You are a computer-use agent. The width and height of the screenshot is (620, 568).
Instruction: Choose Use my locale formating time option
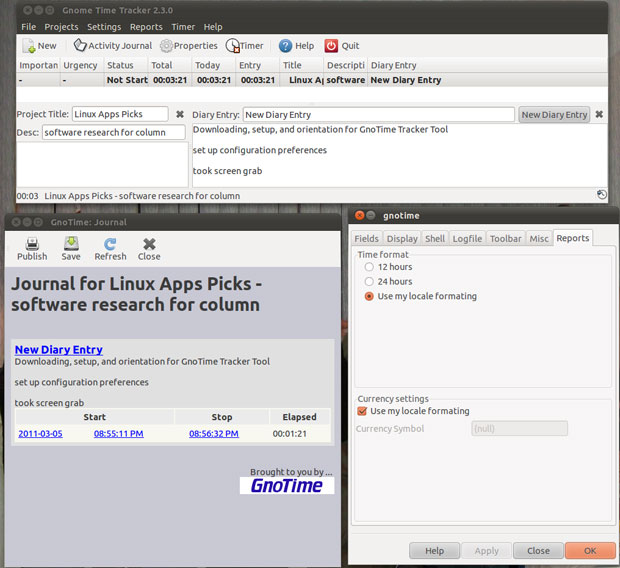pyautogui.click(x=369, y=296)
